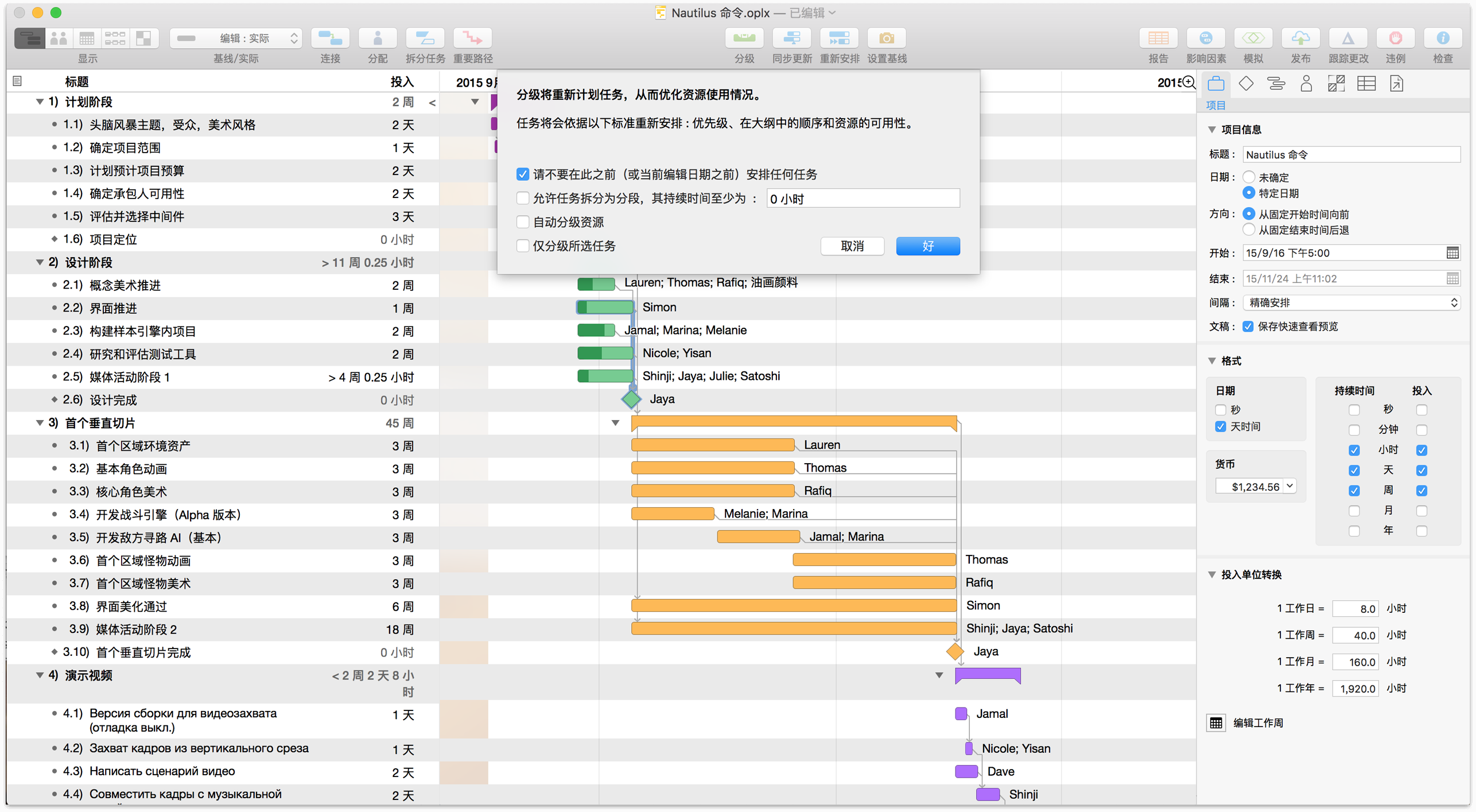This screenshot has width=1476, height=812.
Task: Open the milestone diamond inspector tab
Action: click(1246, 84)
